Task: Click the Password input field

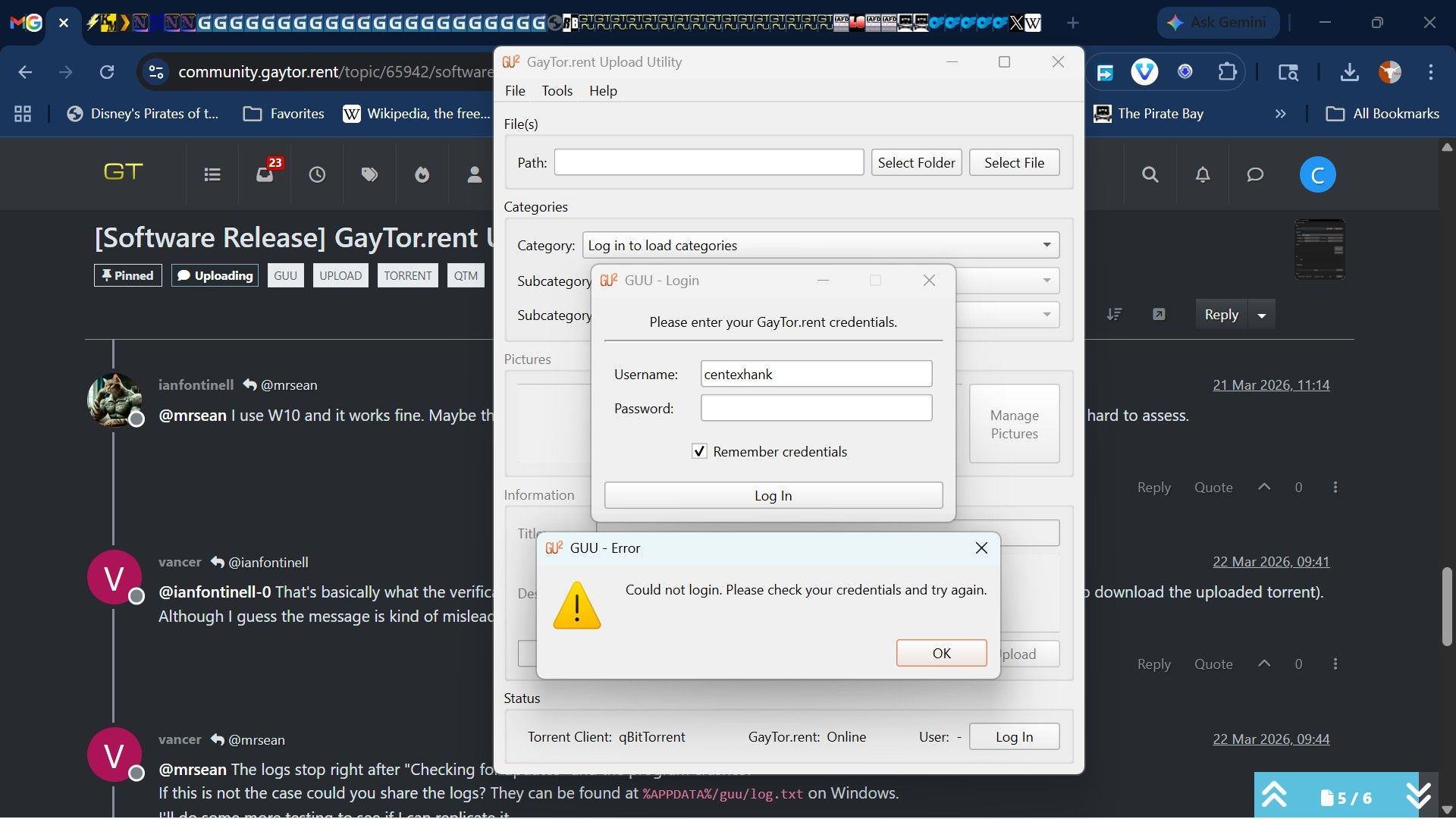Action: 816,408
